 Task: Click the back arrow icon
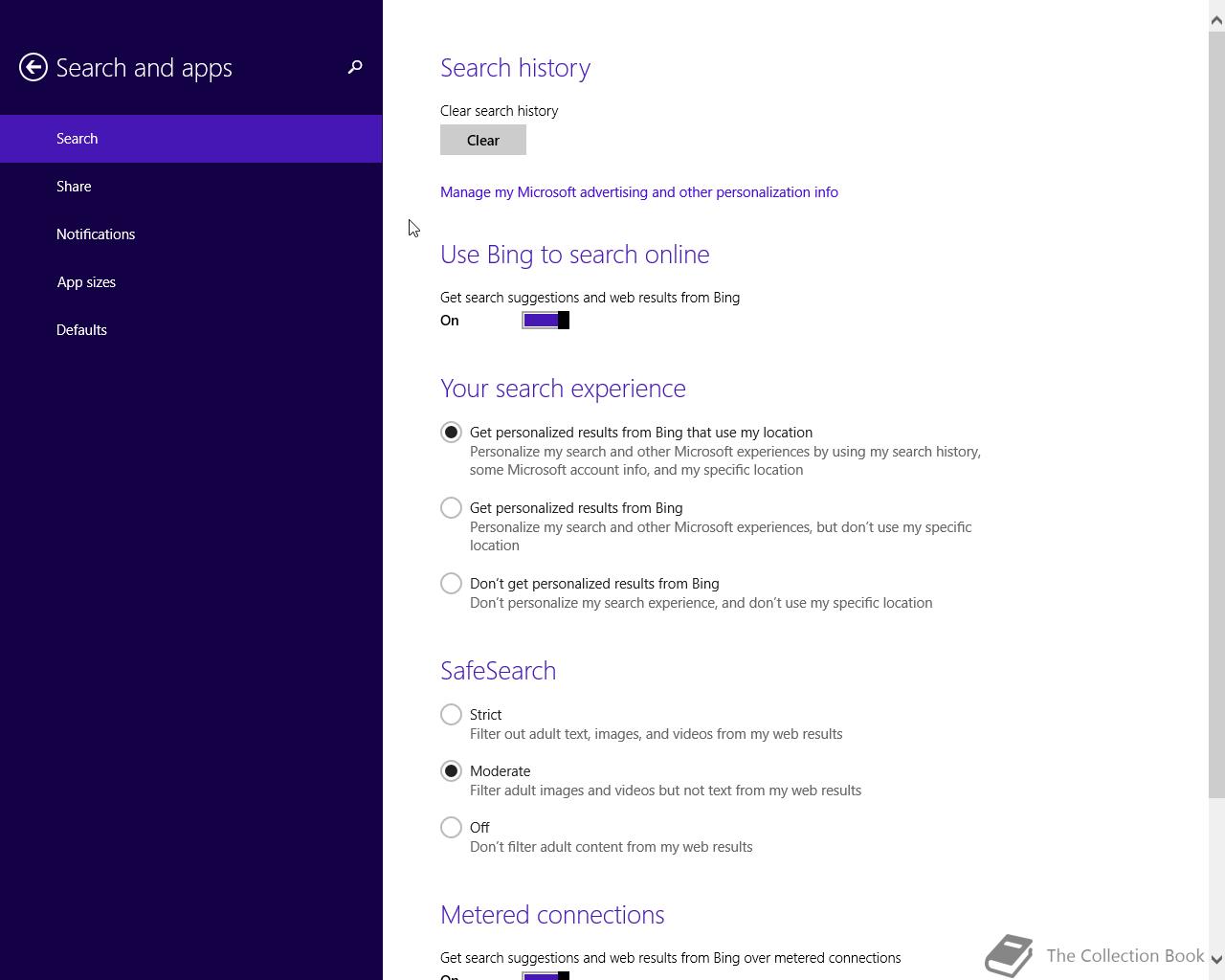33,67
